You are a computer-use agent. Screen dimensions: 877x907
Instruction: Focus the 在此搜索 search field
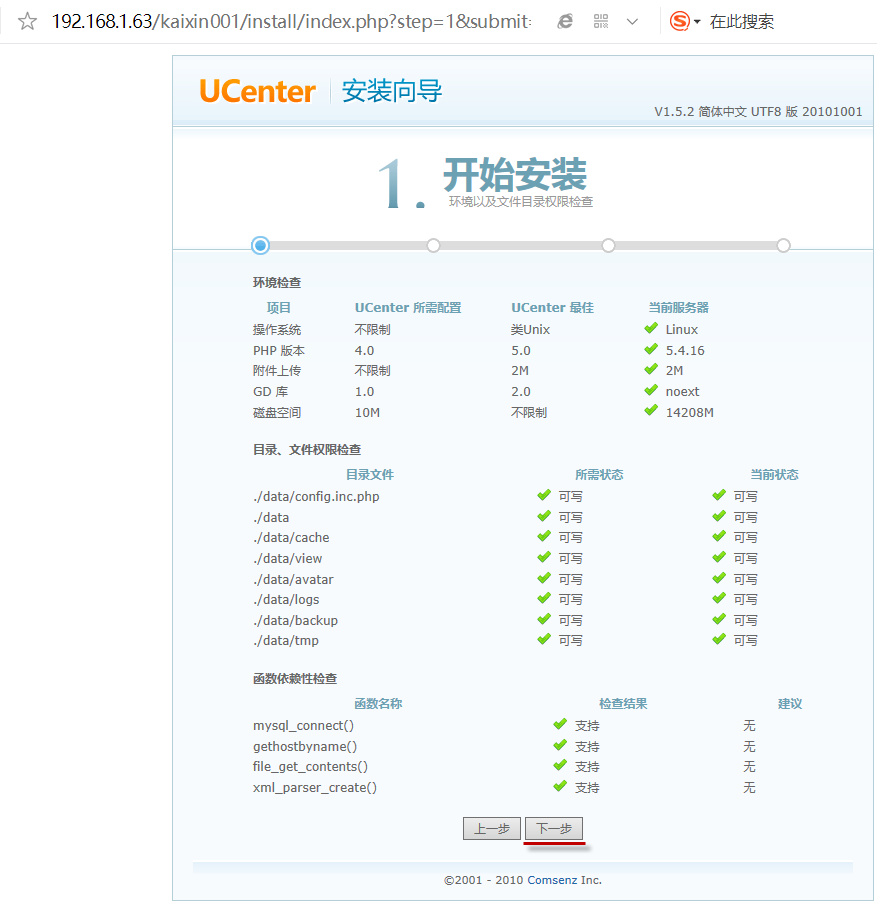click(742, 21)
